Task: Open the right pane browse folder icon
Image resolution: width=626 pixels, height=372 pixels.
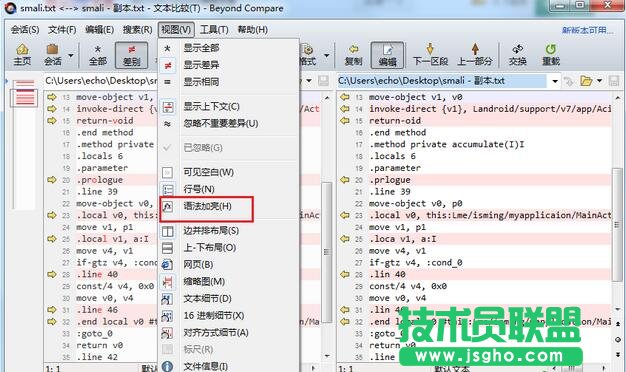Action: tap(585, 81)
